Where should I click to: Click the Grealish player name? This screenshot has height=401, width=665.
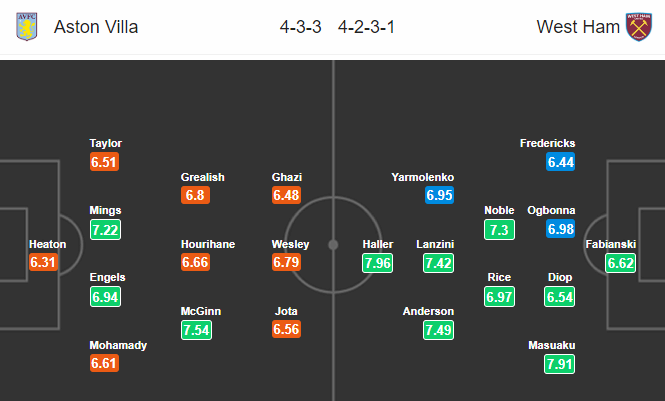[x=202, y=177]
